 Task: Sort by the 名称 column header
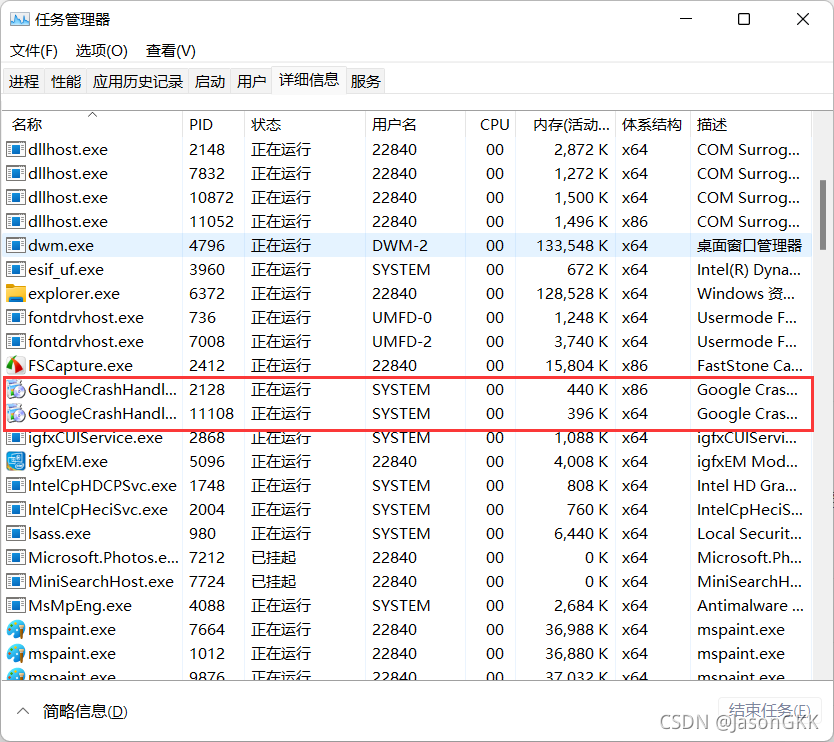point(93,124)
